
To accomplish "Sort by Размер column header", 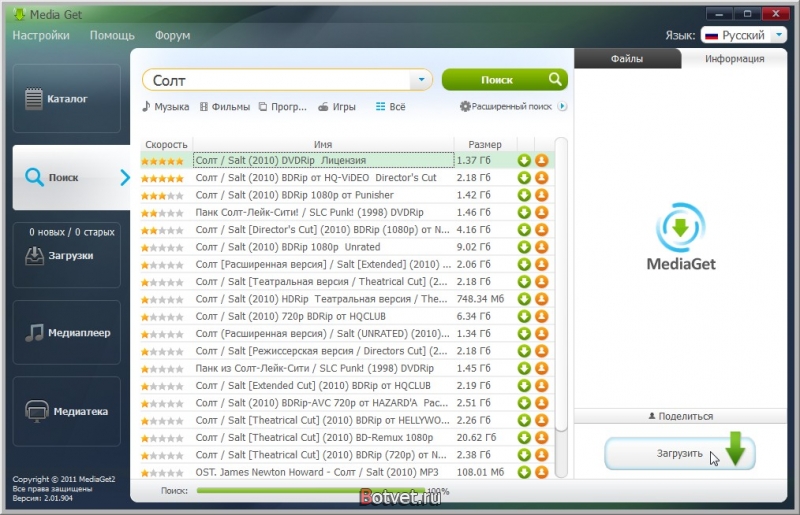I will [485, 144].
